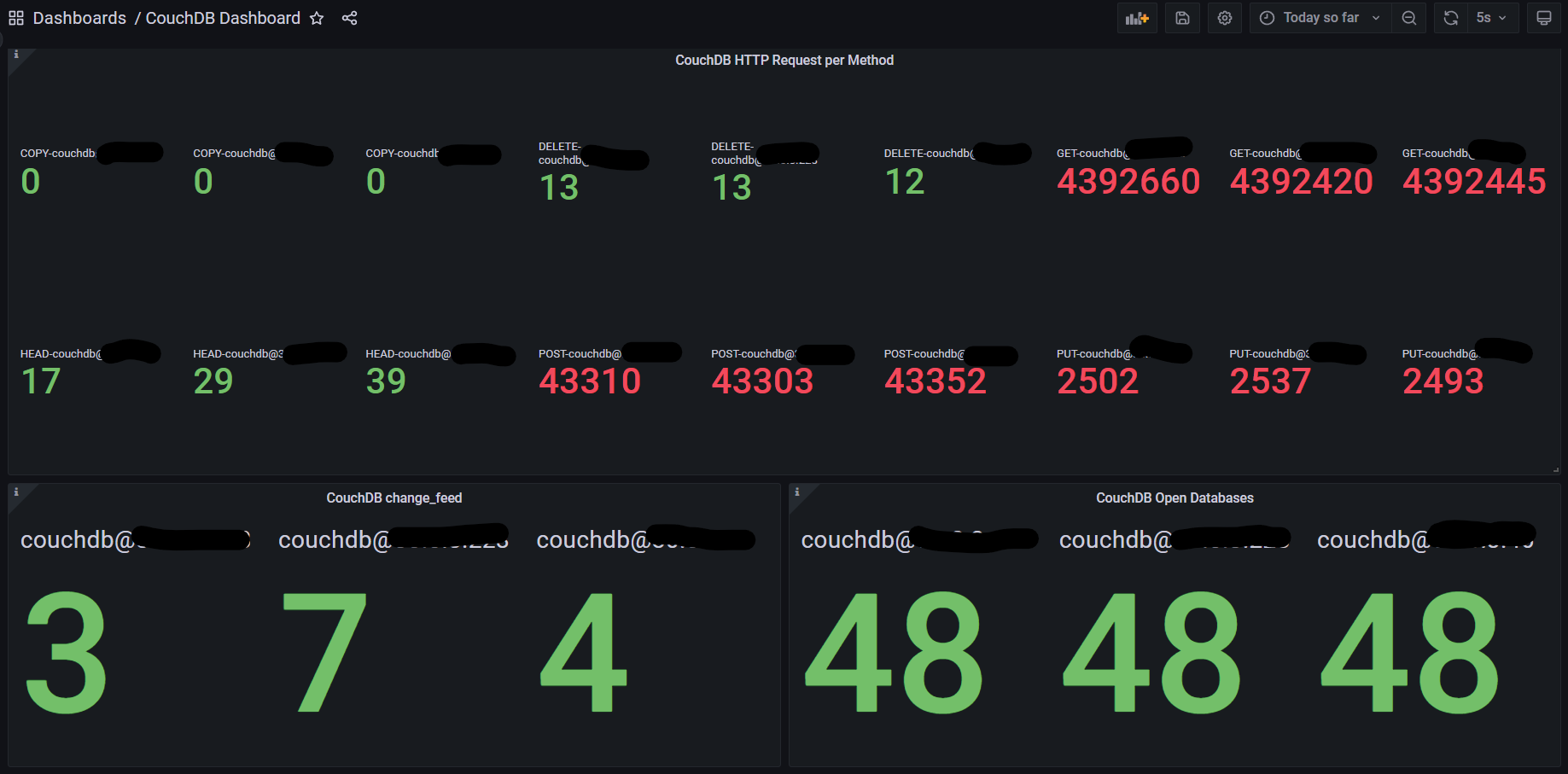This screenshot has height=774, width=1568.
Task: Click the change_feed value 3
Action: coord(67,653)
